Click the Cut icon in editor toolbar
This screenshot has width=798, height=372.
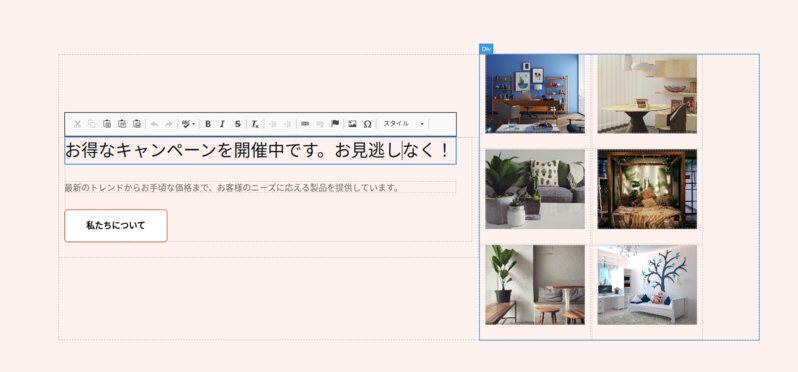(x=77, y=124)
